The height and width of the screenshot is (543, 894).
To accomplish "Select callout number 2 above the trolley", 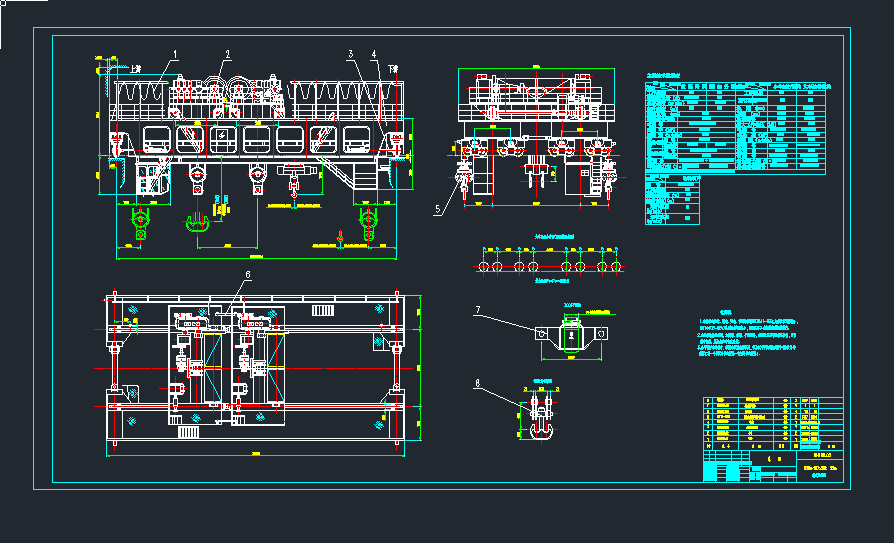I will pyautogui.click(x=227, y=55).
